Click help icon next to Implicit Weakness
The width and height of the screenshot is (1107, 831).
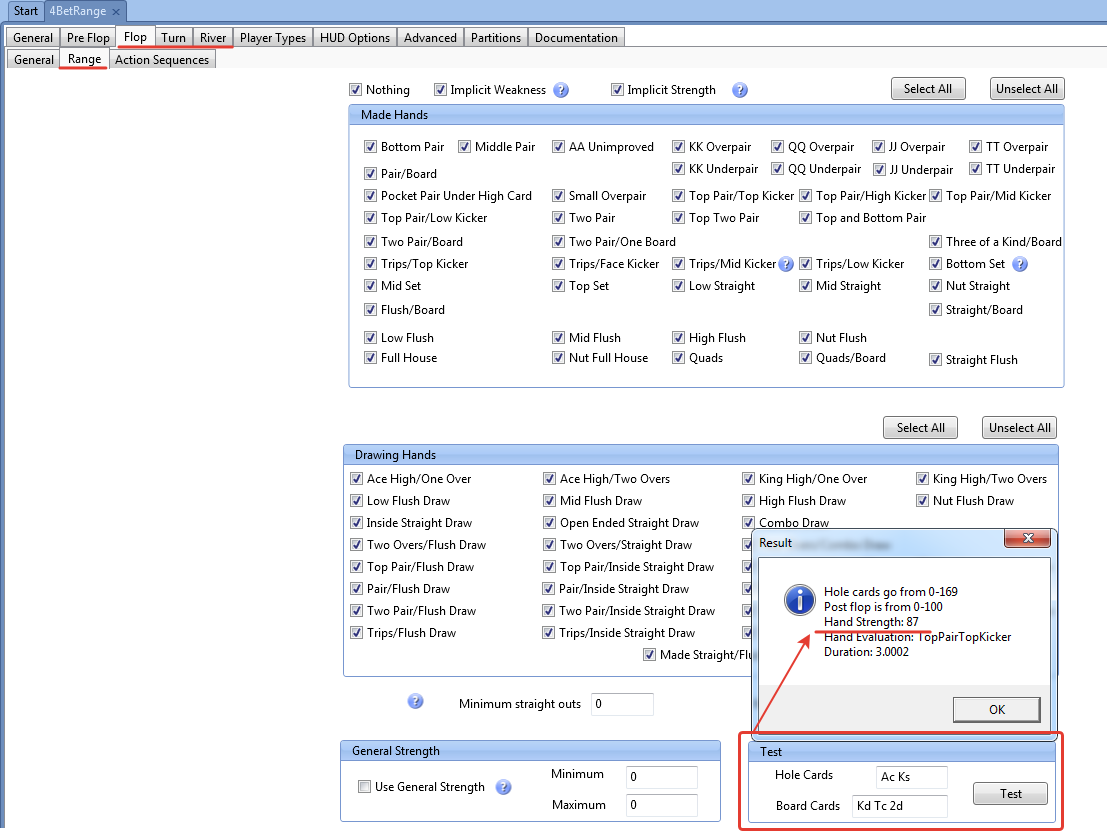click(x=561, y=90)
